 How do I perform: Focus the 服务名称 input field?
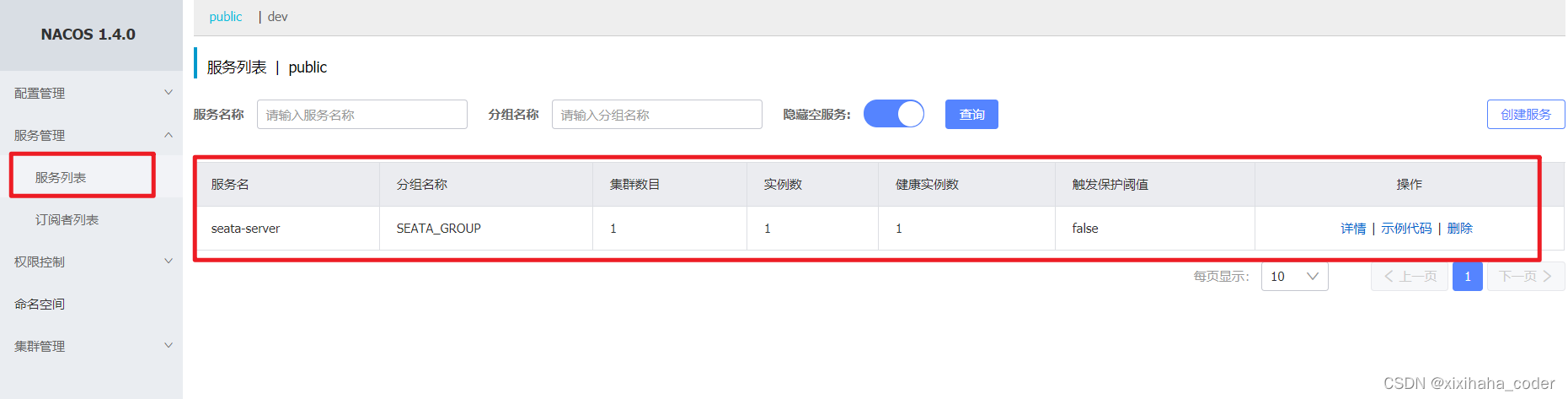(362, 115)
